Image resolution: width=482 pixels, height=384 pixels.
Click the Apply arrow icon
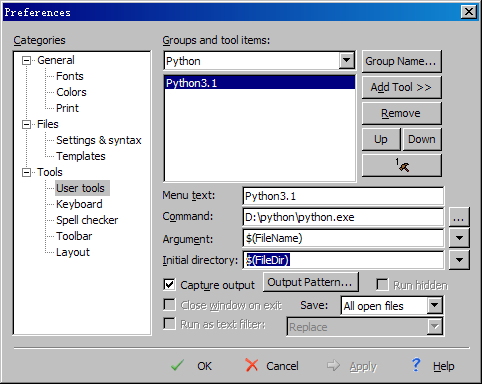333,366
